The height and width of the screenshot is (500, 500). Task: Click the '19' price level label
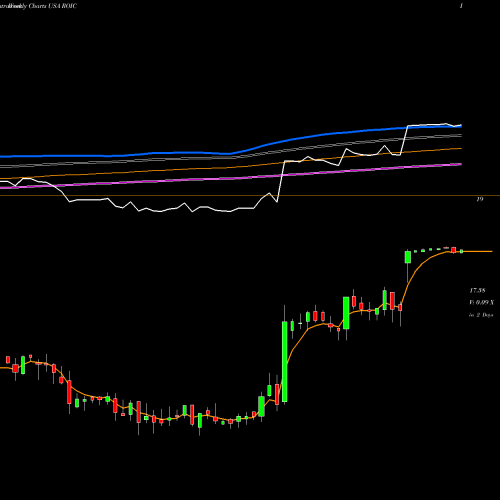479,199
